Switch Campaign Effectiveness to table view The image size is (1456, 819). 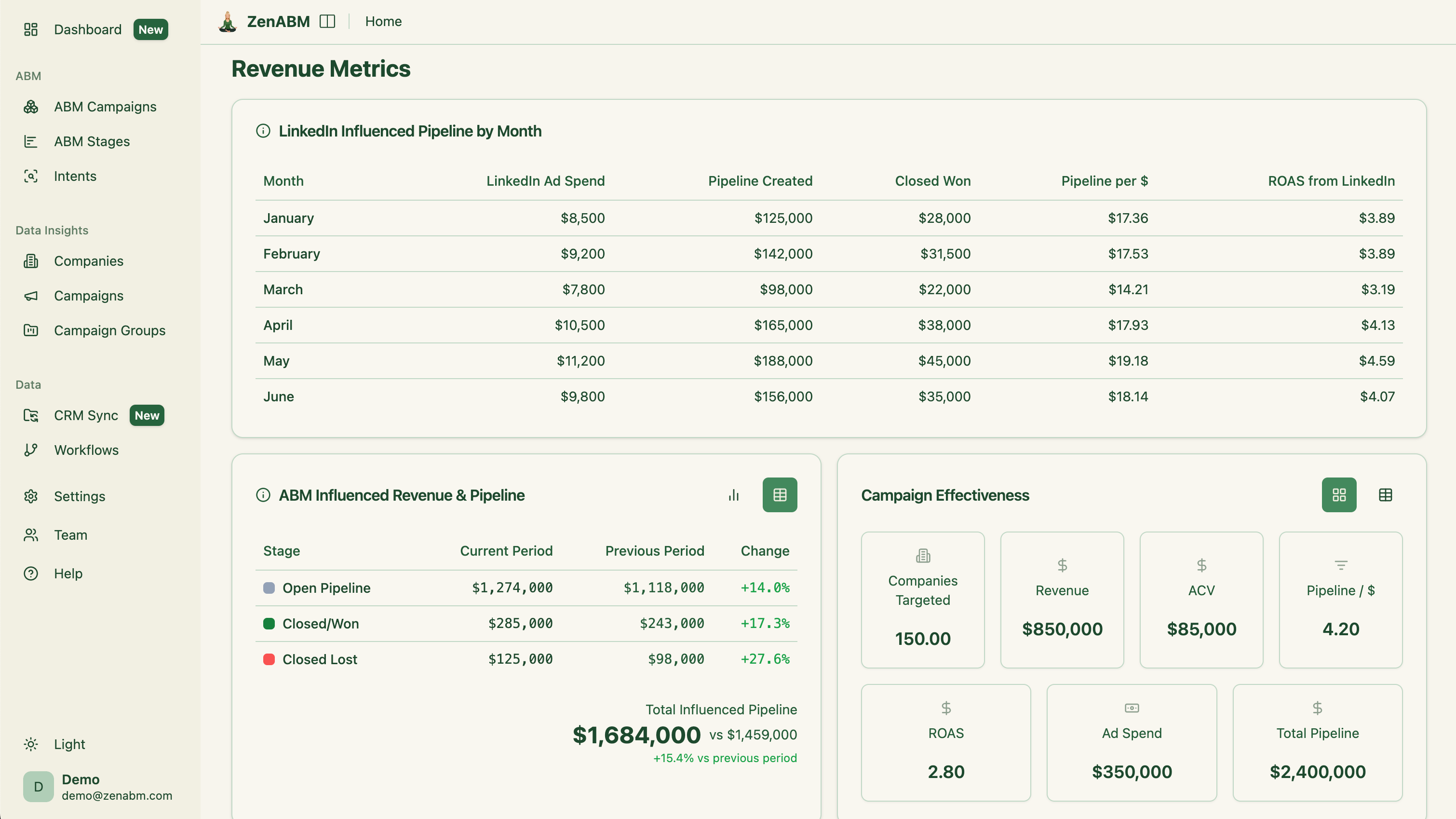[x=1385, y=495]
